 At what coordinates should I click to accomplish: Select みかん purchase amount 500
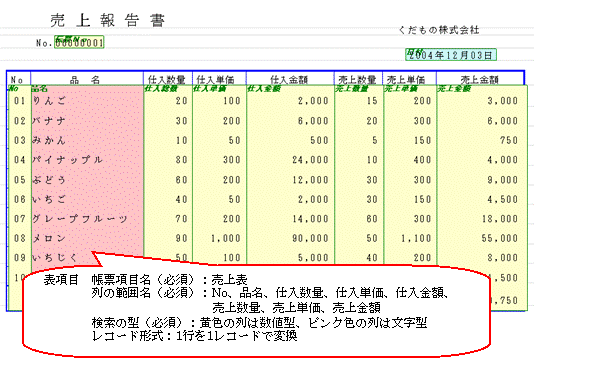pyautogui.click(x=320, y=140)
